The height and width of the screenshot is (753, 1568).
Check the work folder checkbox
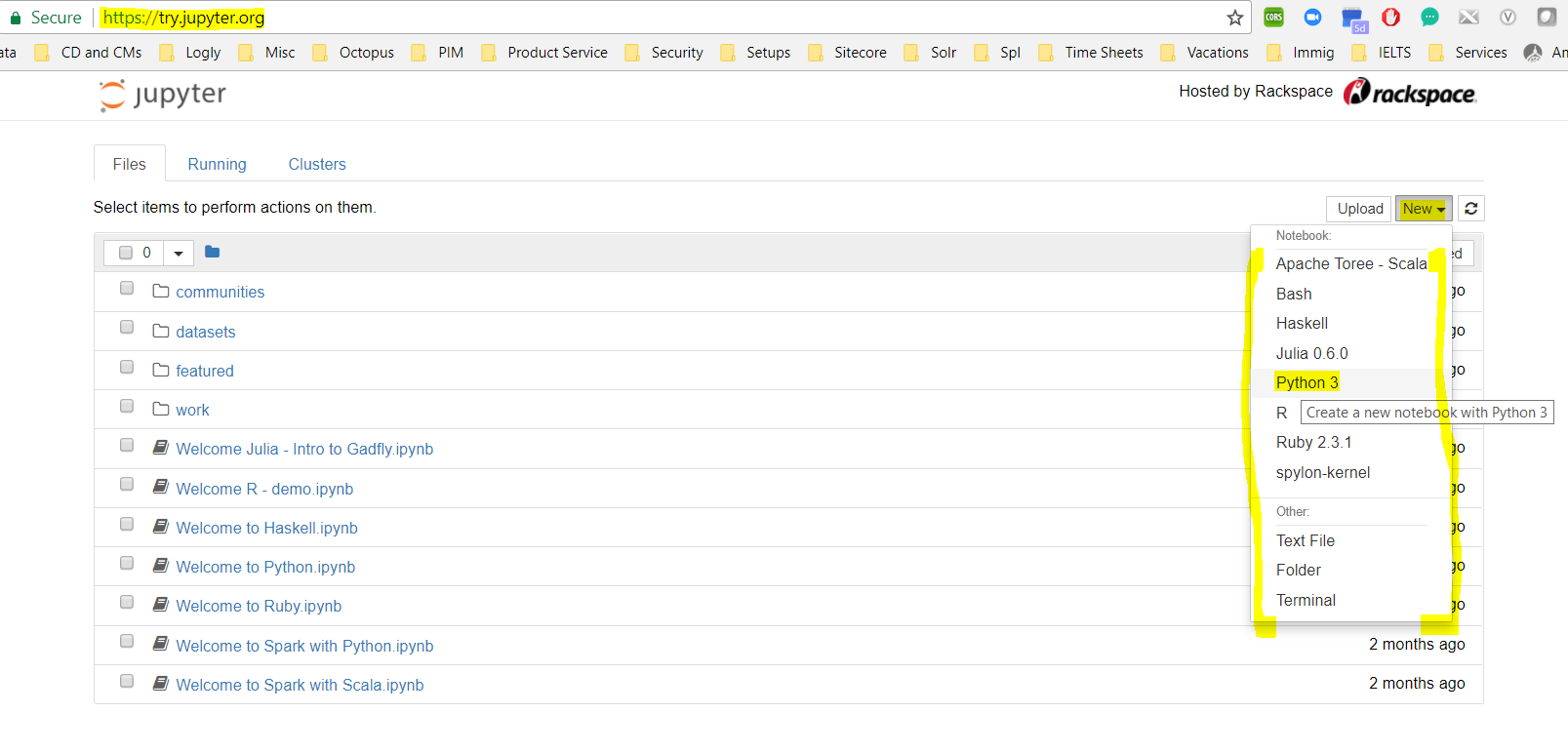tap(127, 406)
